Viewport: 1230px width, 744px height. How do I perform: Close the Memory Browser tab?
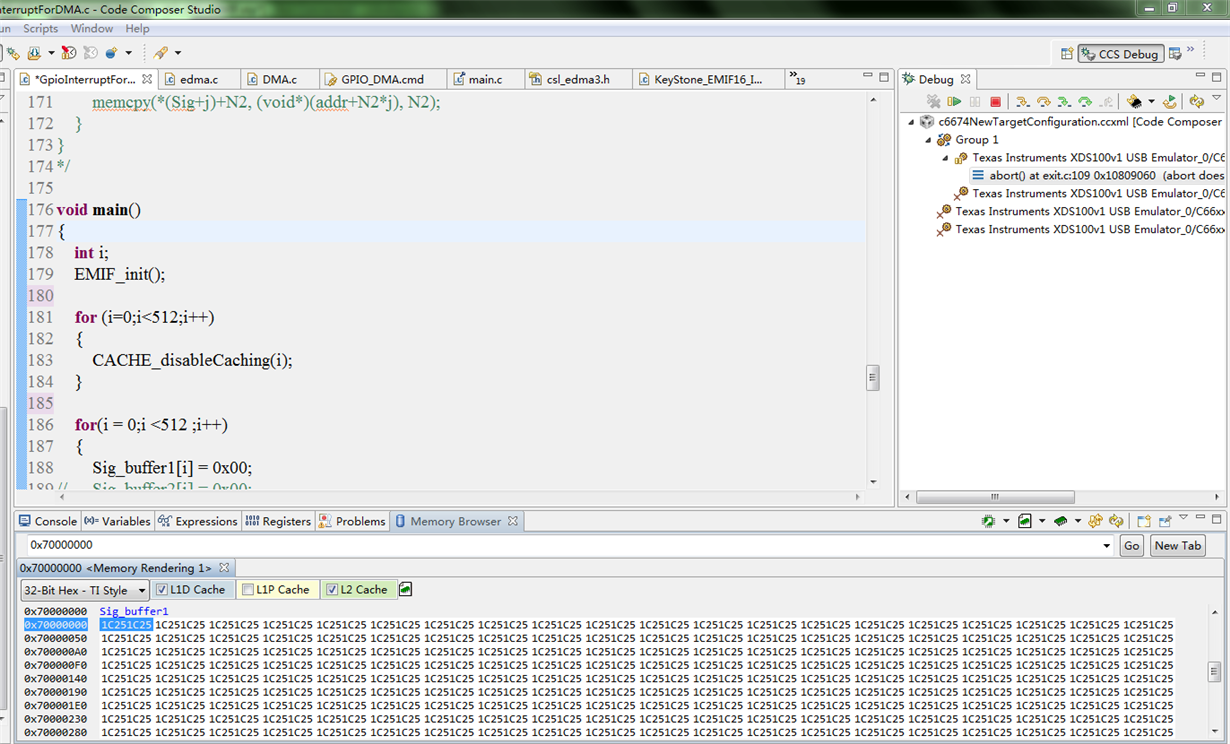(513, 521)
